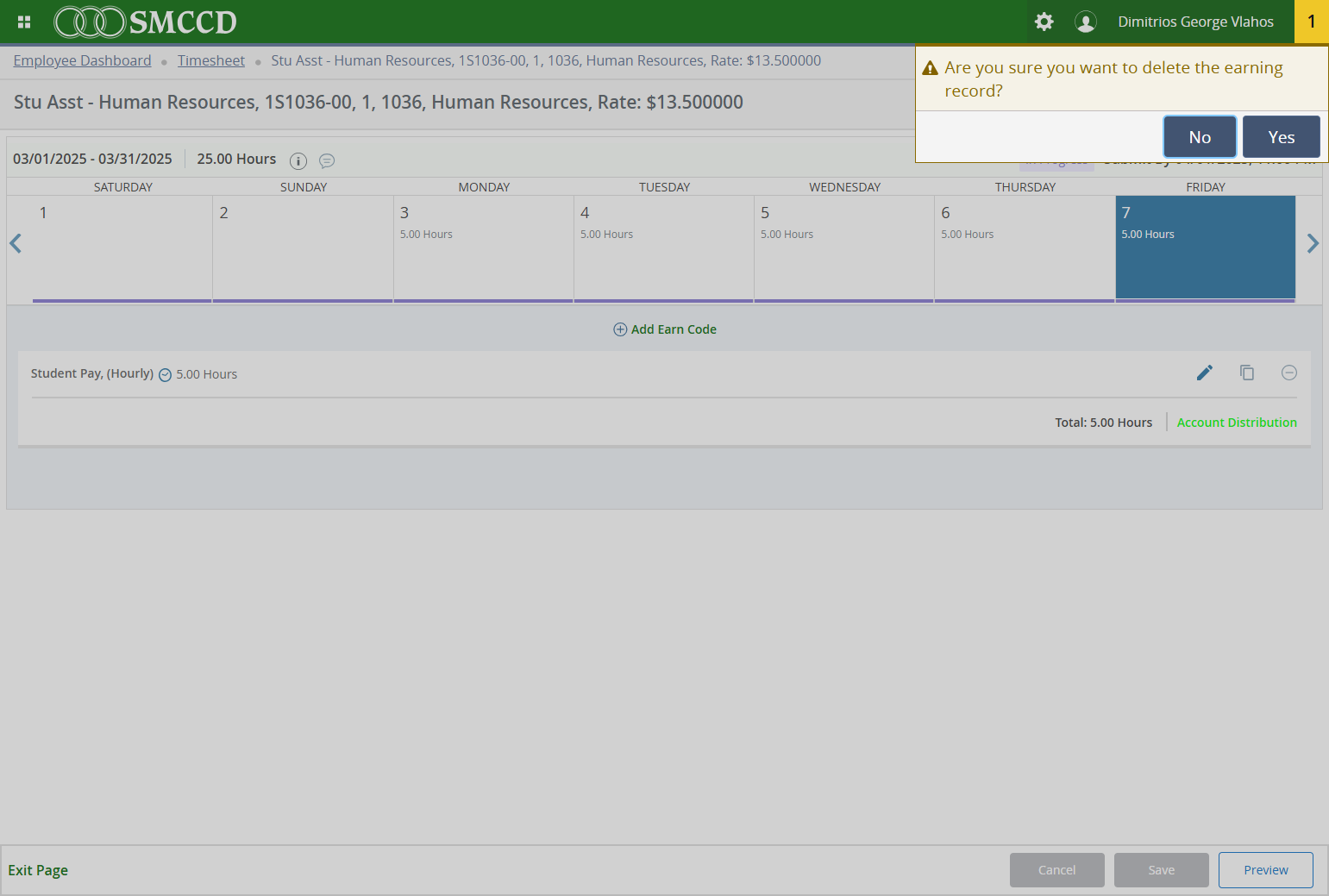The height and width of the screenshot is (896, 1329).
Task: Select Saturday the 1st day cell
Action: tap(122, 248)
